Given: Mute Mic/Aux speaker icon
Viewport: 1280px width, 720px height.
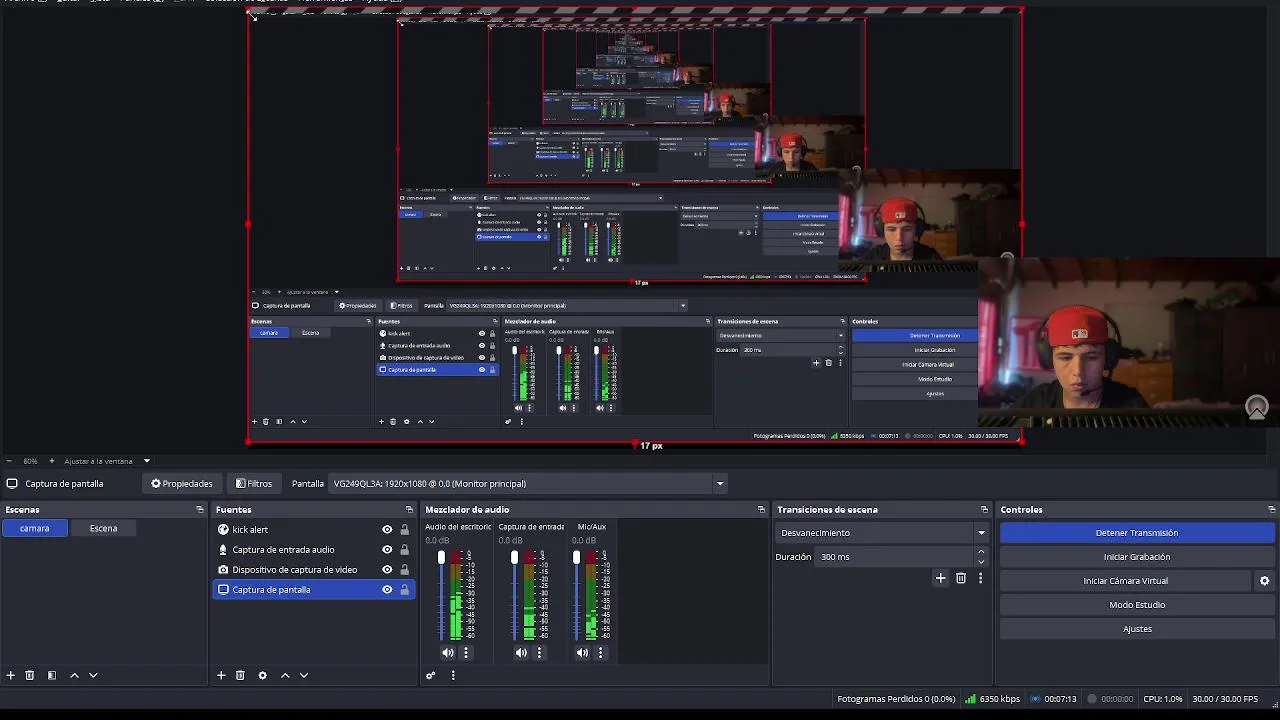Looking at the screenshot, I should tap(583, 652).
